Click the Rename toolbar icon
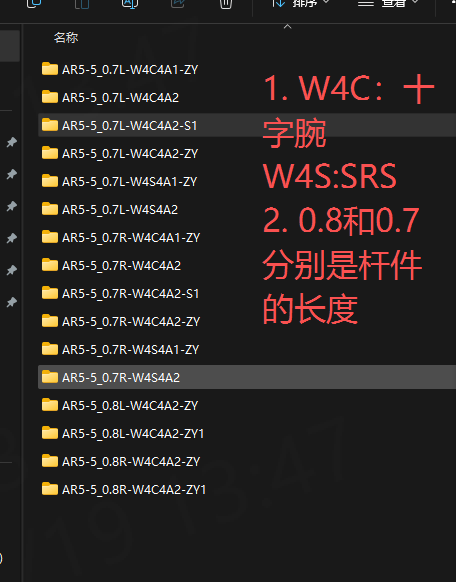This screenshot has width=456, height=582. pos(130,4)
